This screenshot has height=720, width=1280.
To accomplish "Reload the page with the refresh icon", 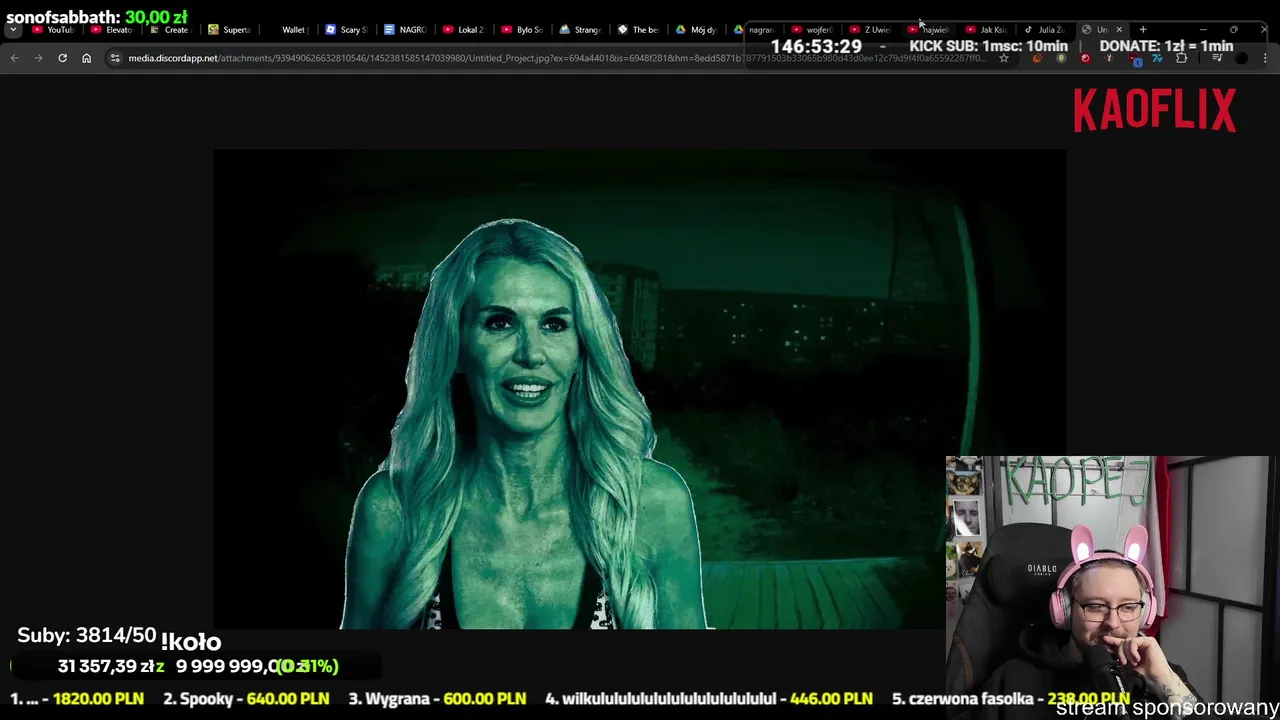I will 62,58.
